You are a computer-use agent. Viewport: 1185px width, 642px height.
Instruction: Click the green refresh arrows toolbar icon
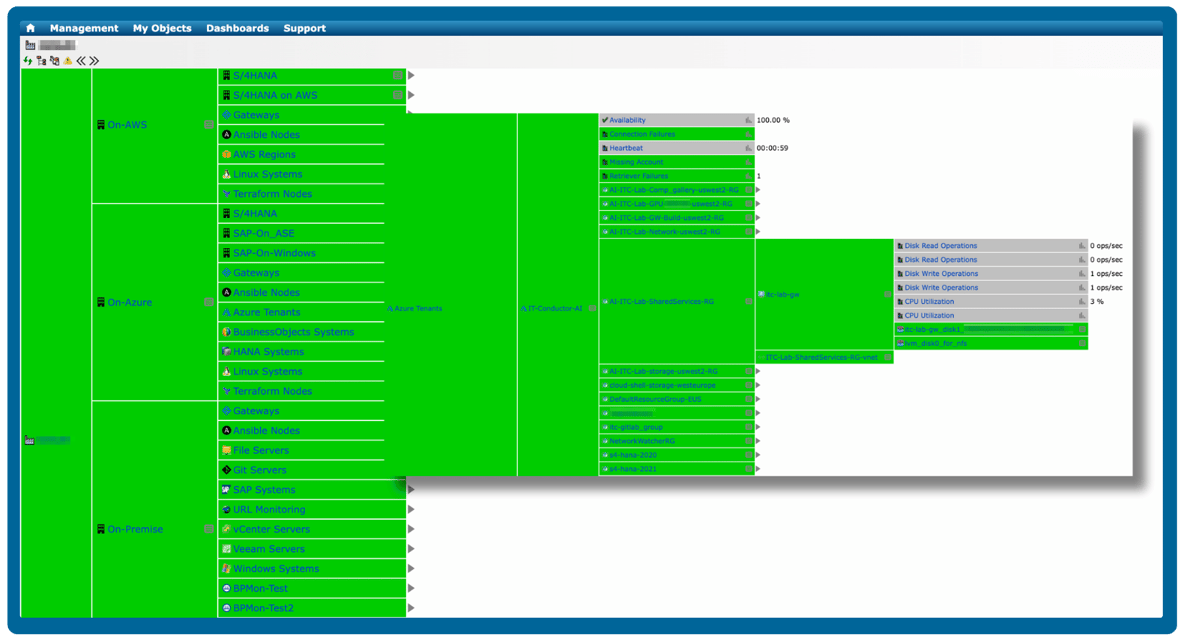click(28, 61)
